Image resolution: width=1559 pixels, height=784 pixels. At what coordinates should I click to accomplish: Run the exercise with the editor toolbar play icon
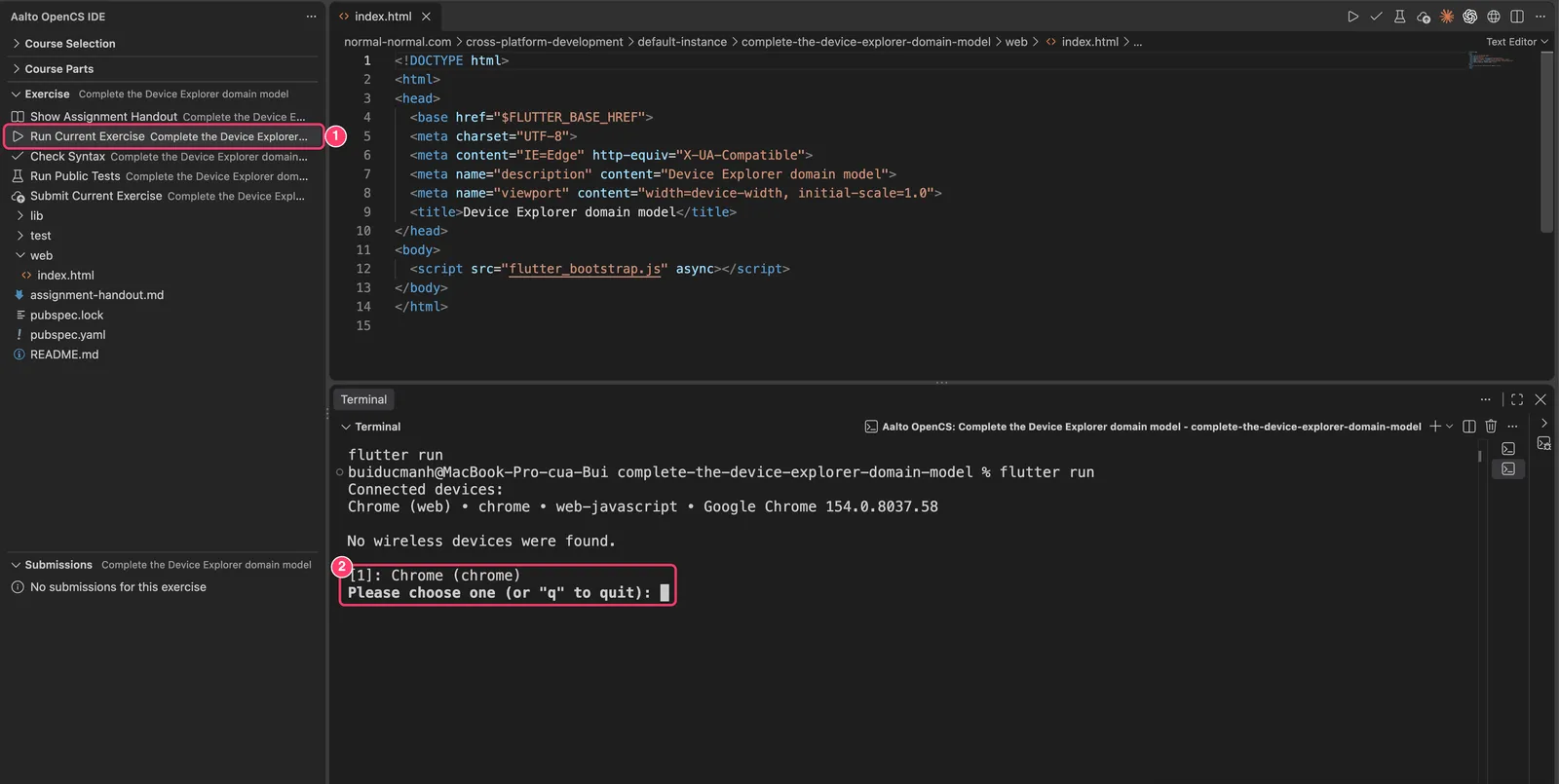[1352, 17]
